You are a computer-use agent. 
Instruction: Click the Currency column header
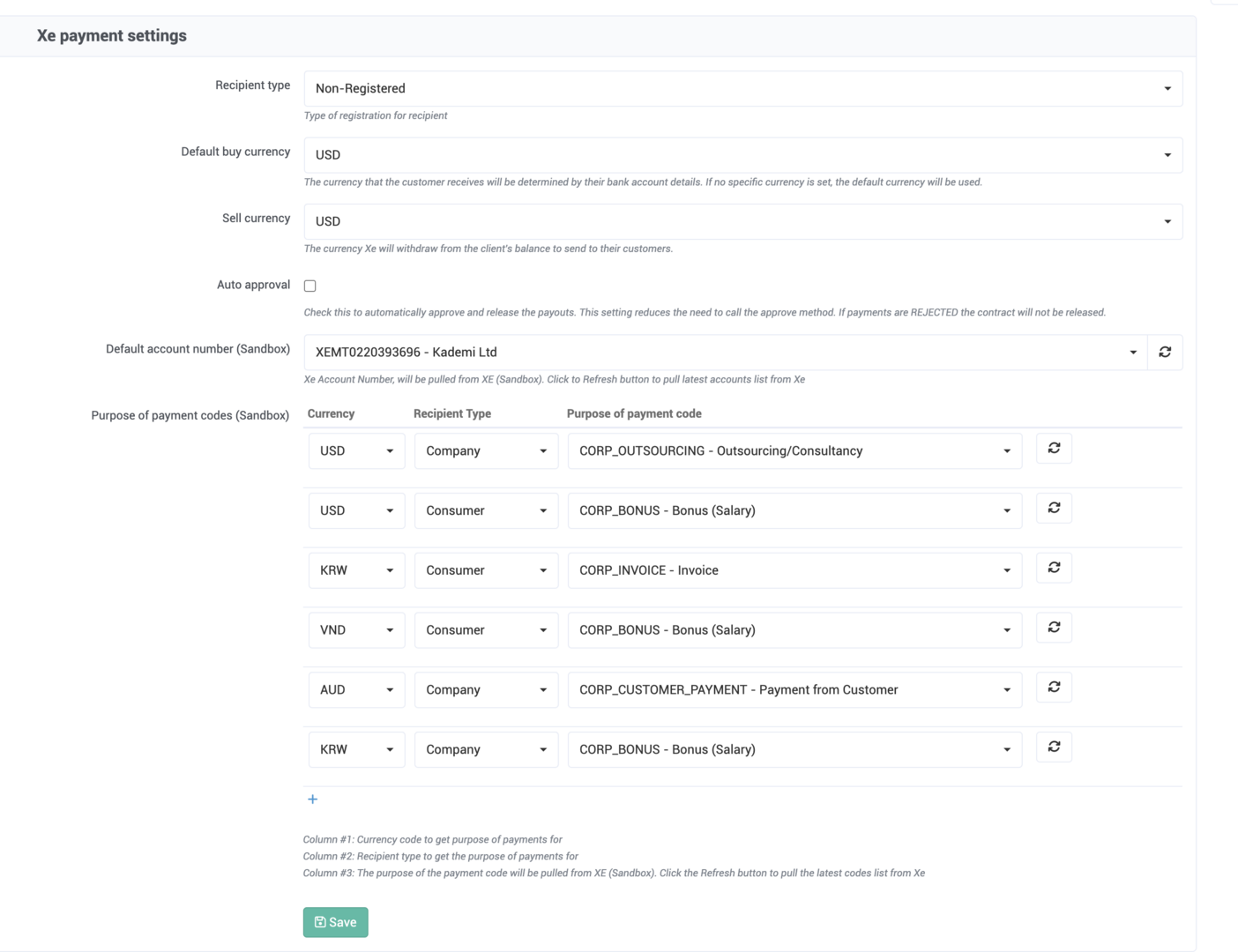pyautogui.click(x=331, y=413)
